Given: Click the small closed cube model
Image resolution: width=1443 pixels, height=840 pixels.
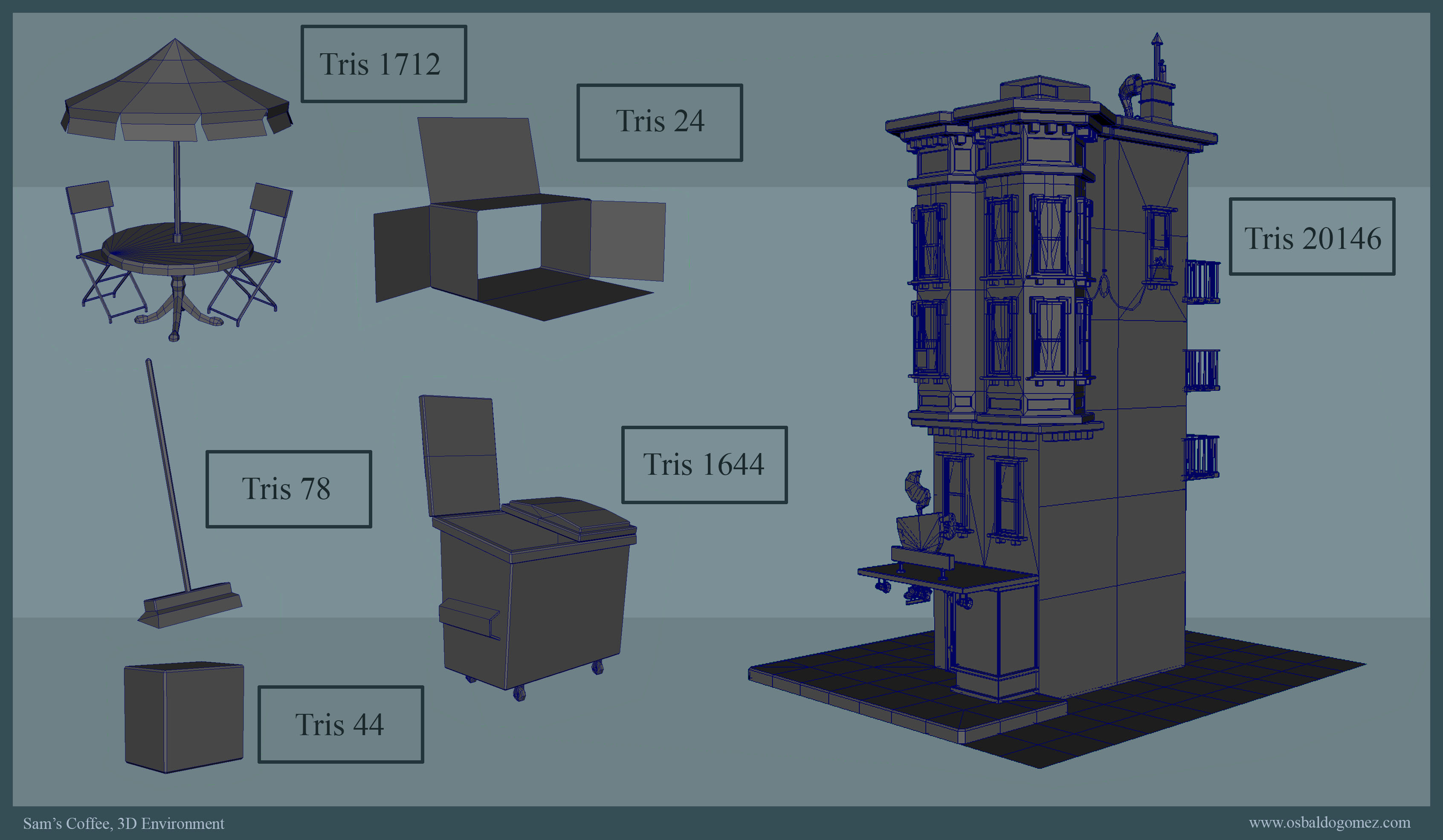Looking at the screenshot, I should coord(183,718).
